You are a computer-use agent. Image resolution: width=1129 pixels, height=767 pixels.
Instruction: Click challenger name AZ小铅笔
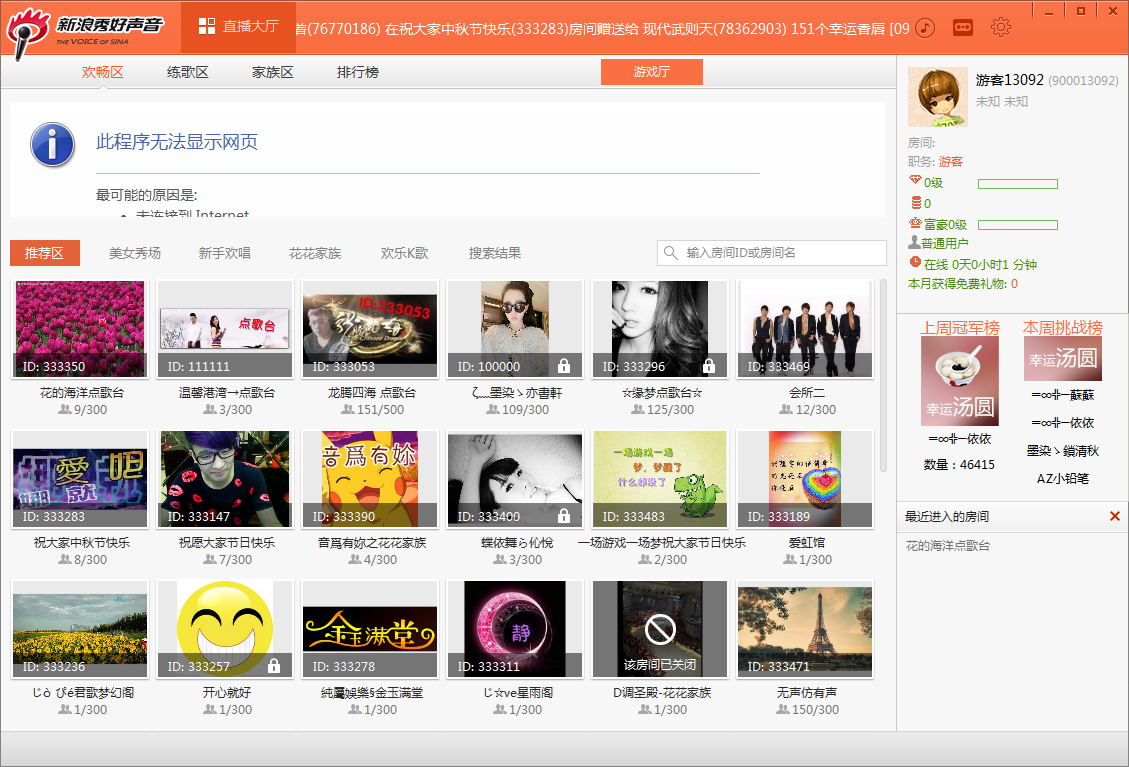[1063, 478]
